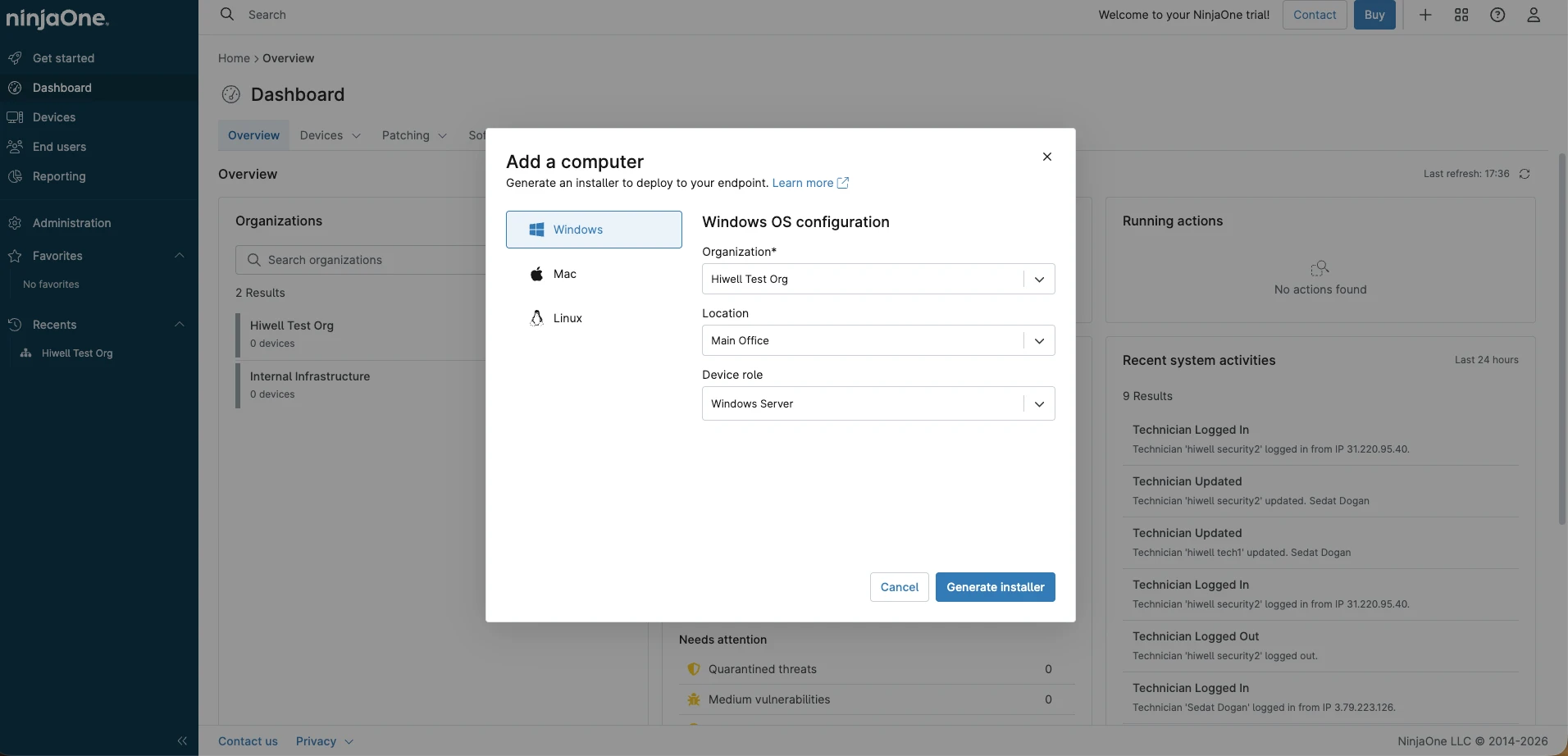Close the Add a computer dialog
The width and height of the screenshot is (1568, 756).
[1047, 157]
